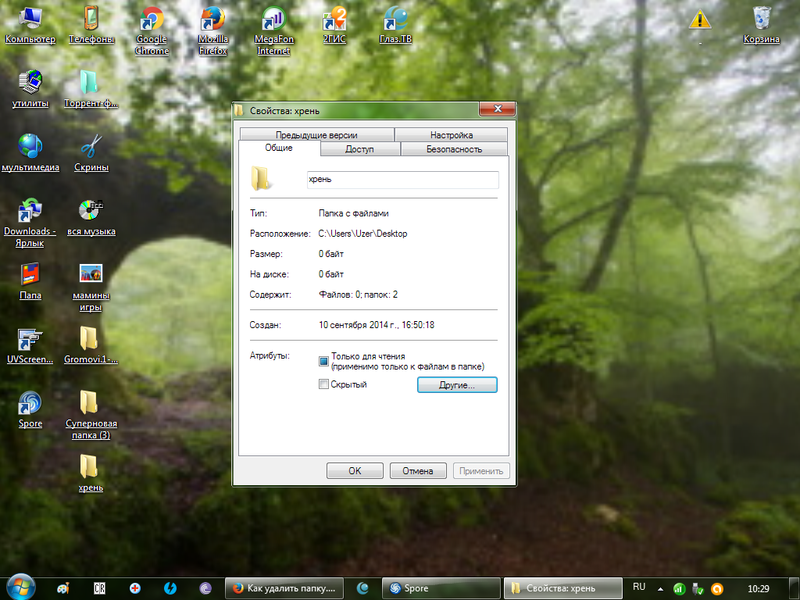Click the folder name input field

[x=402, y=180]
